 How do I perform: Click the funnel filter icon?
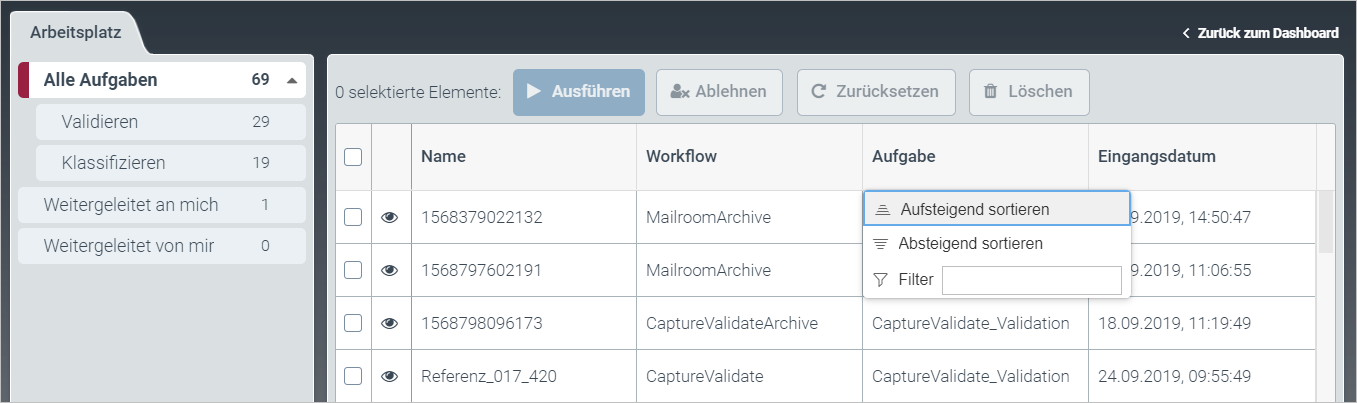881,280
